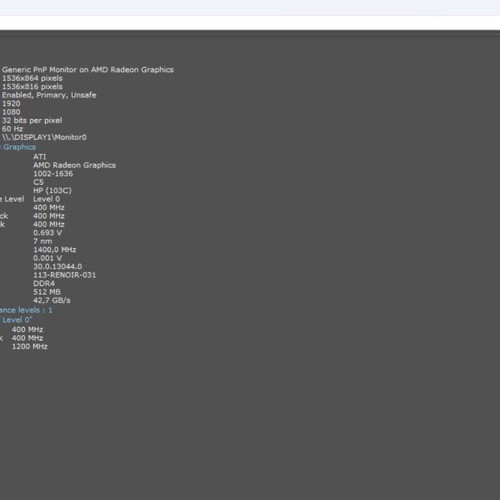Collapse the blue Graphics section heading

(x=18, y=147)
